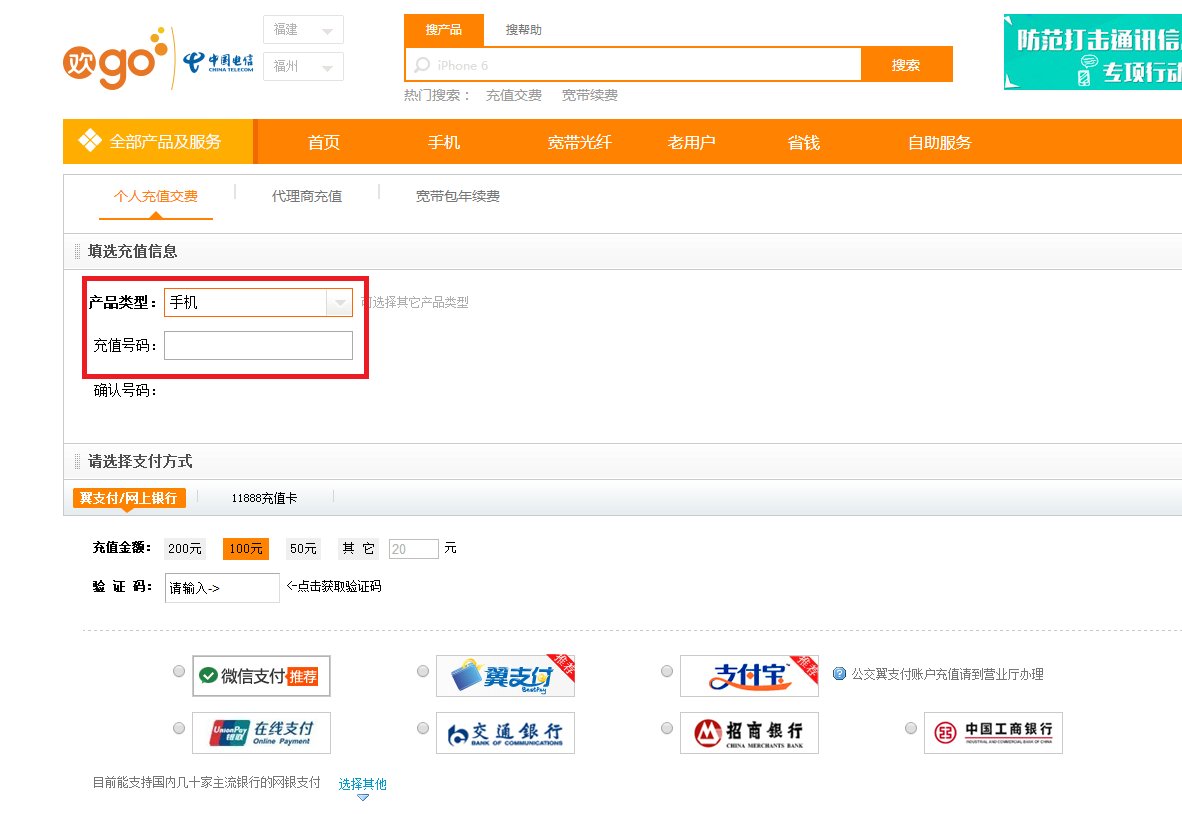Select the WeChat Pay (微信支付) logo
1182x814 pixels.
(x=261, y=676)
